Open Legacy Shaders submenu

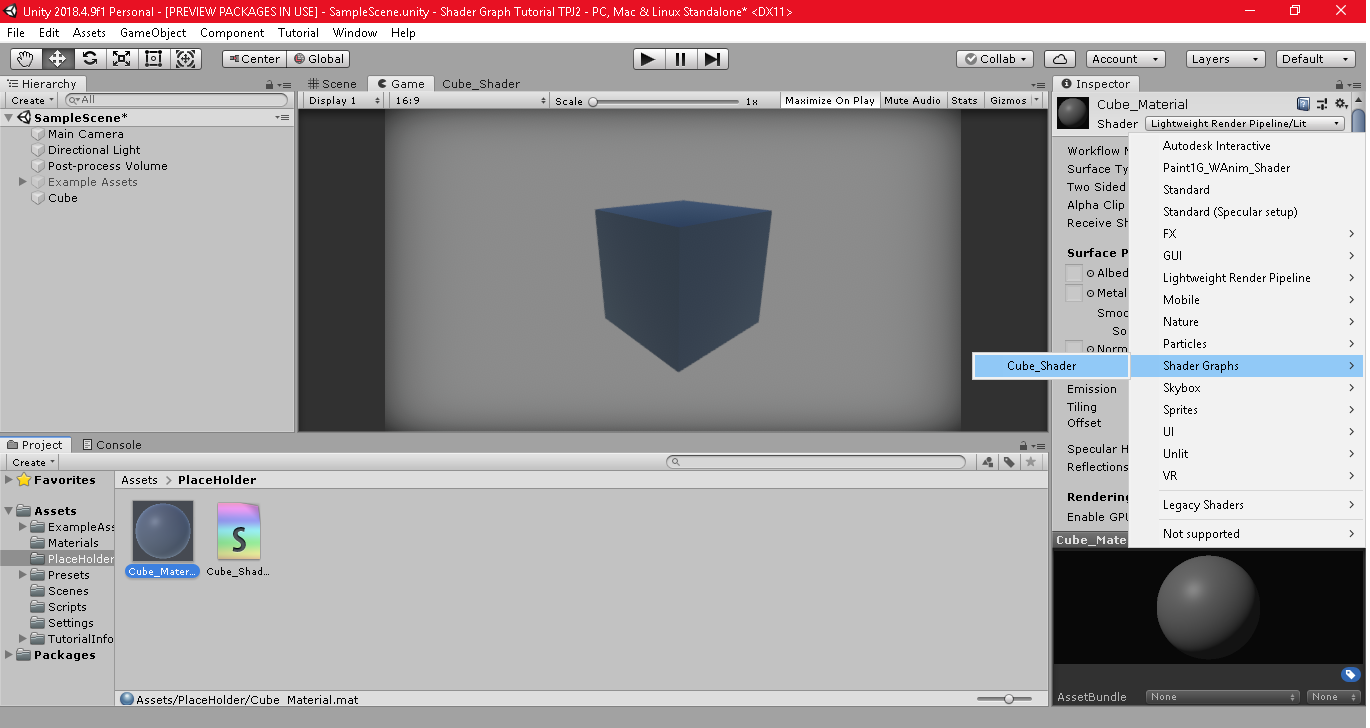tap(1247, 505)
